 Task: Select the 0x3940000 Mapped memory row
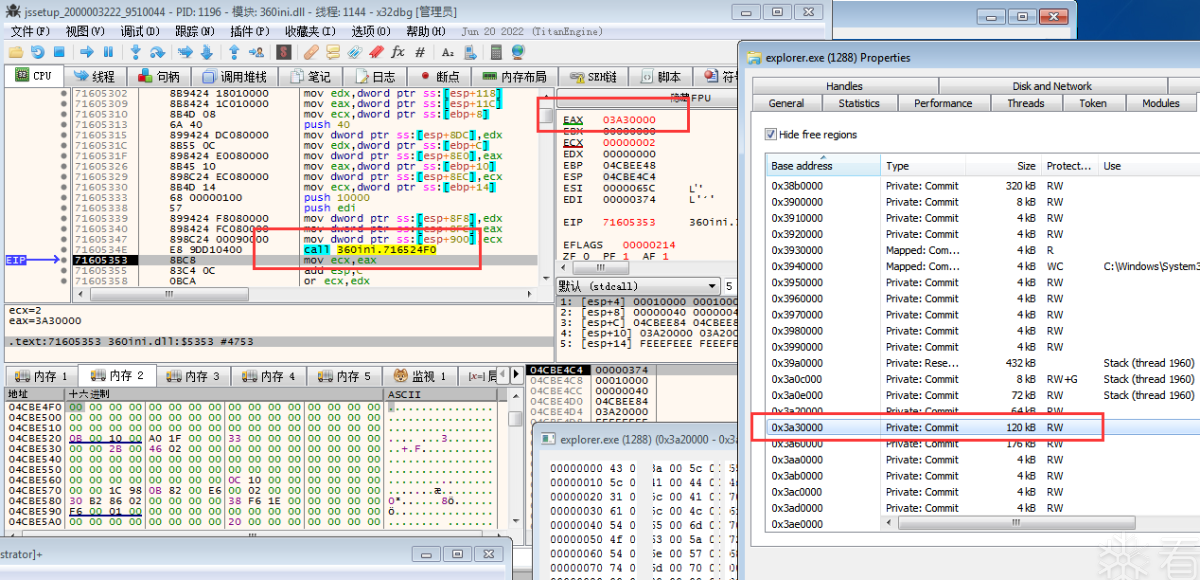pos(983,266)
